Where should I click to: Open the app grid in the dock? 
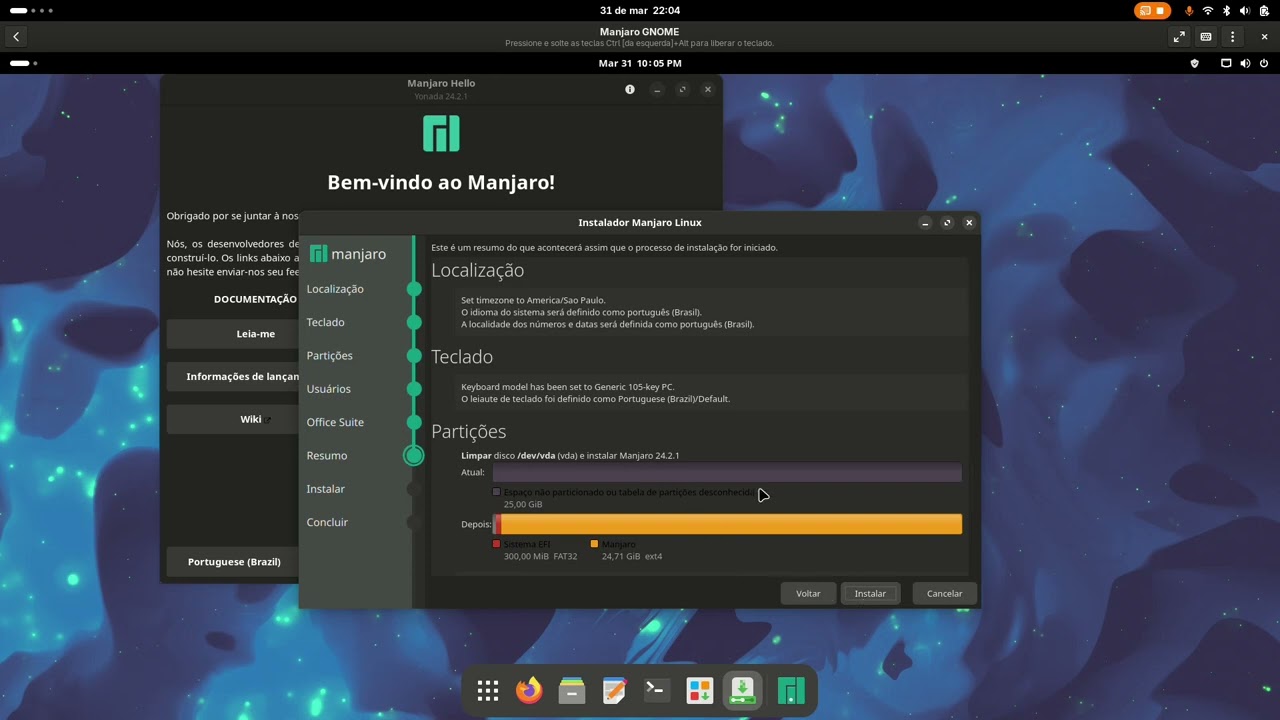pyautogui.click(x=488, y=690)
